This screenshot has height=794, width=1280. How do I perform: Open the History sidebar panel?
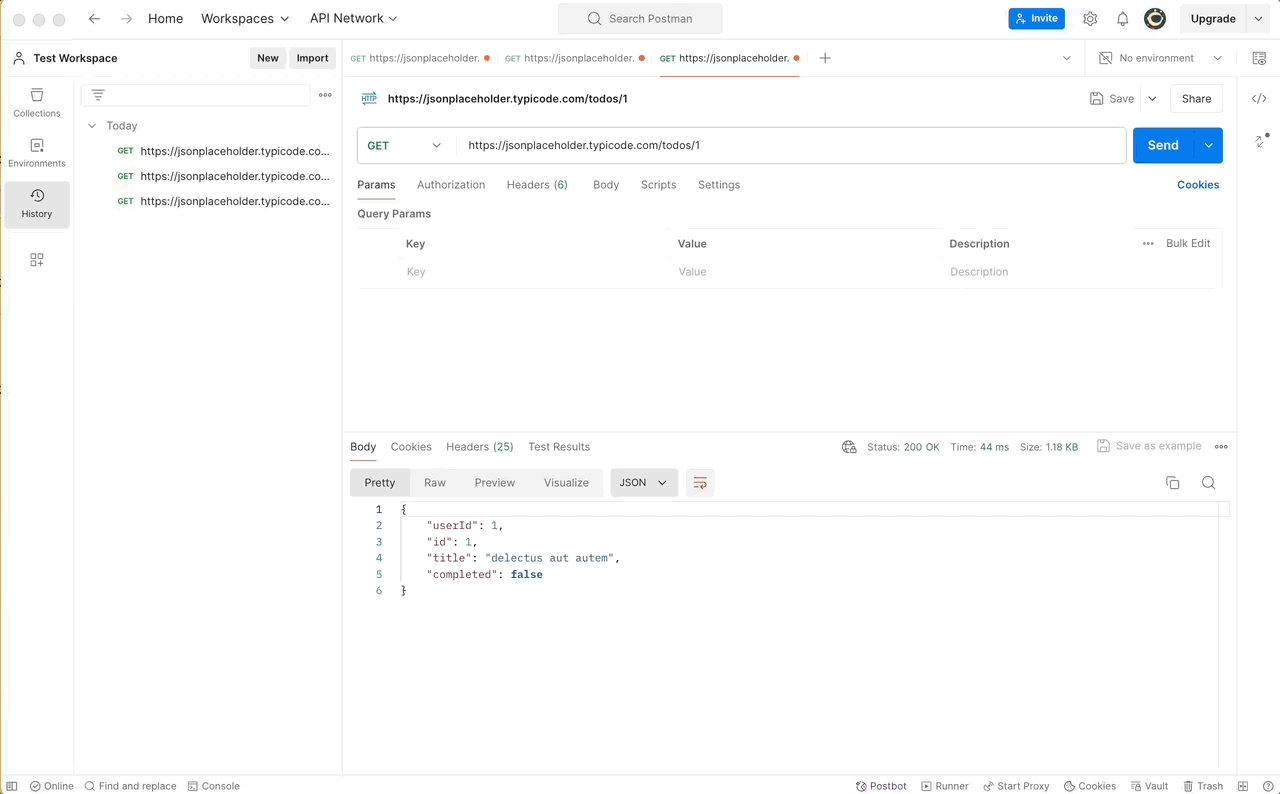click(x=37, y=204)
